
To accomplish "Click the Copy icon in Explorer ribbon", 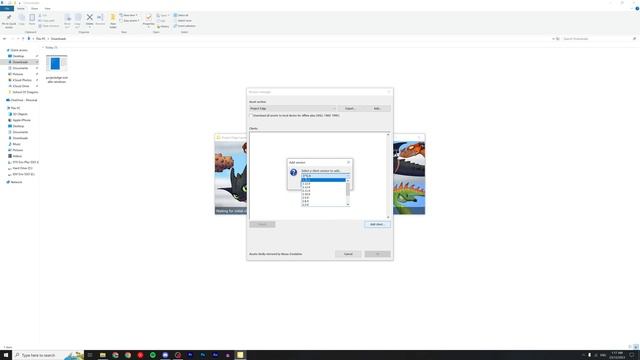I will [22, 20].
